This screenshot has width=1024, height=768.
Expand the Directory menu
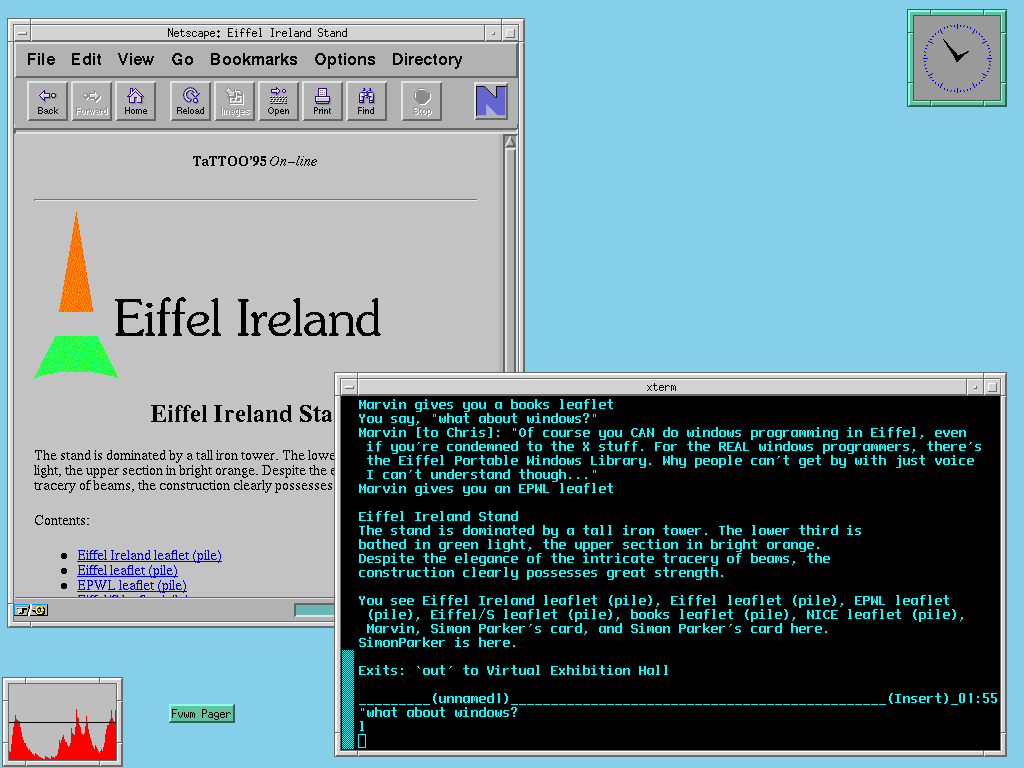tap(426, 60)
